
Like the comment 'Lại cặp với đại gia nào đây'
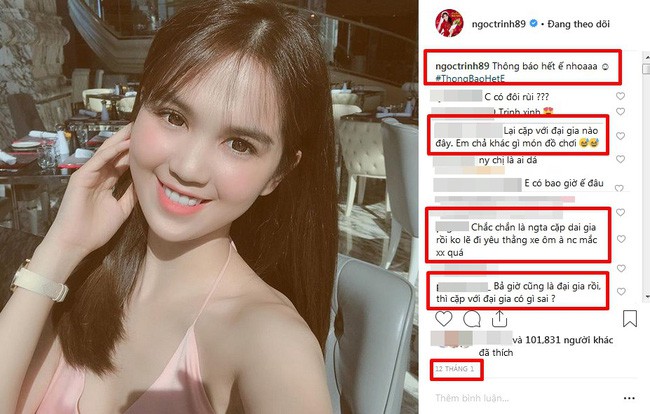pos(621,136)
